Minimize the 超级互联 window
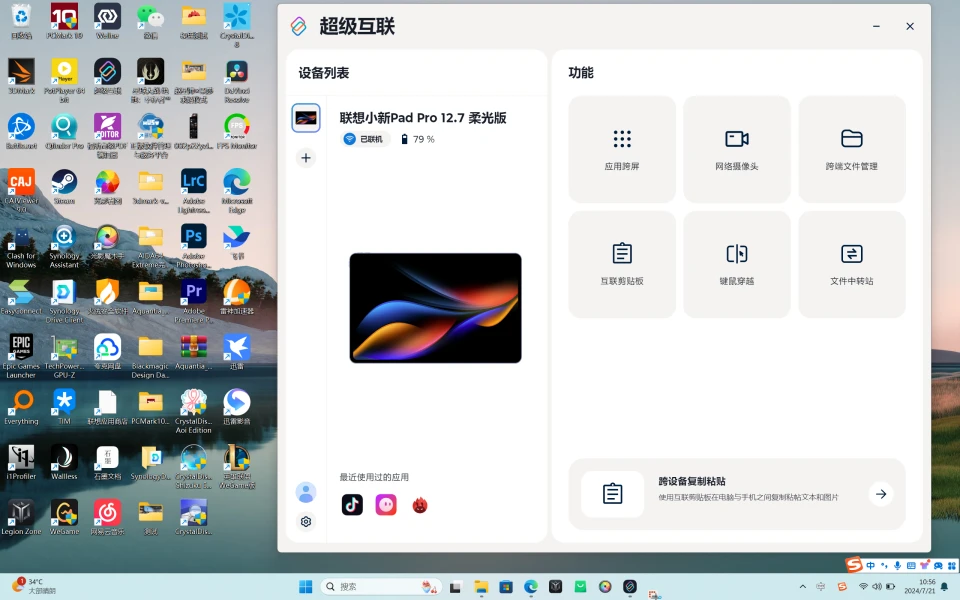 click(x=876, y=26)
